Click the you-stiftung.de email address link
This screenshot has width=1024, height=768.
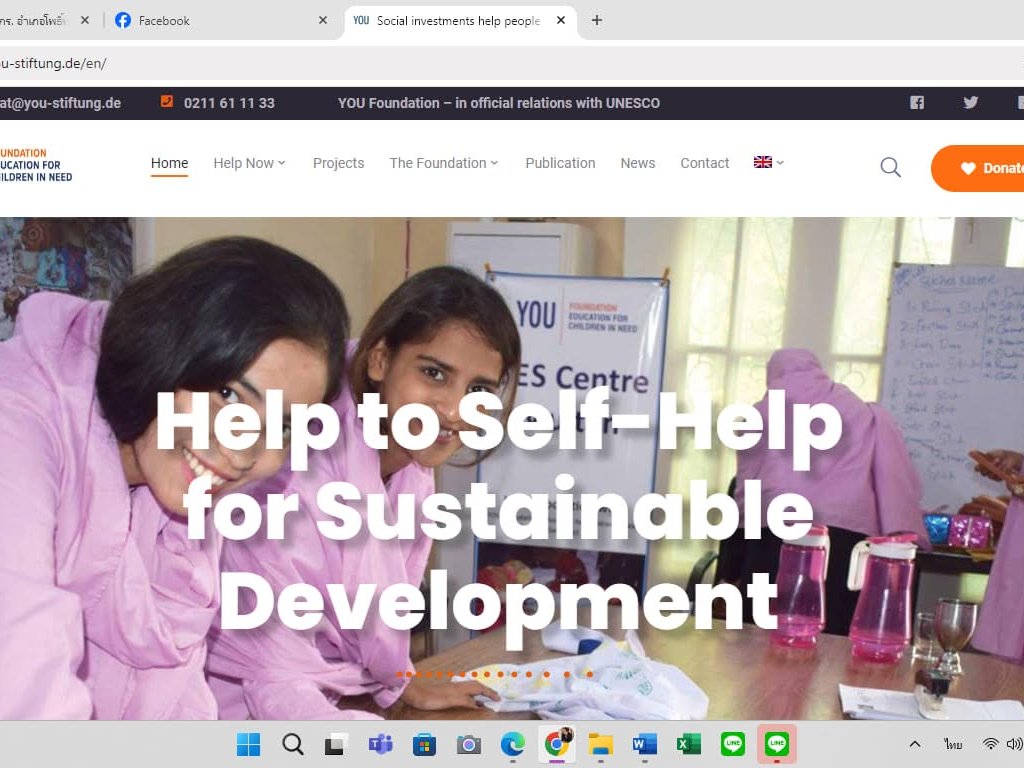click(60, 103)
